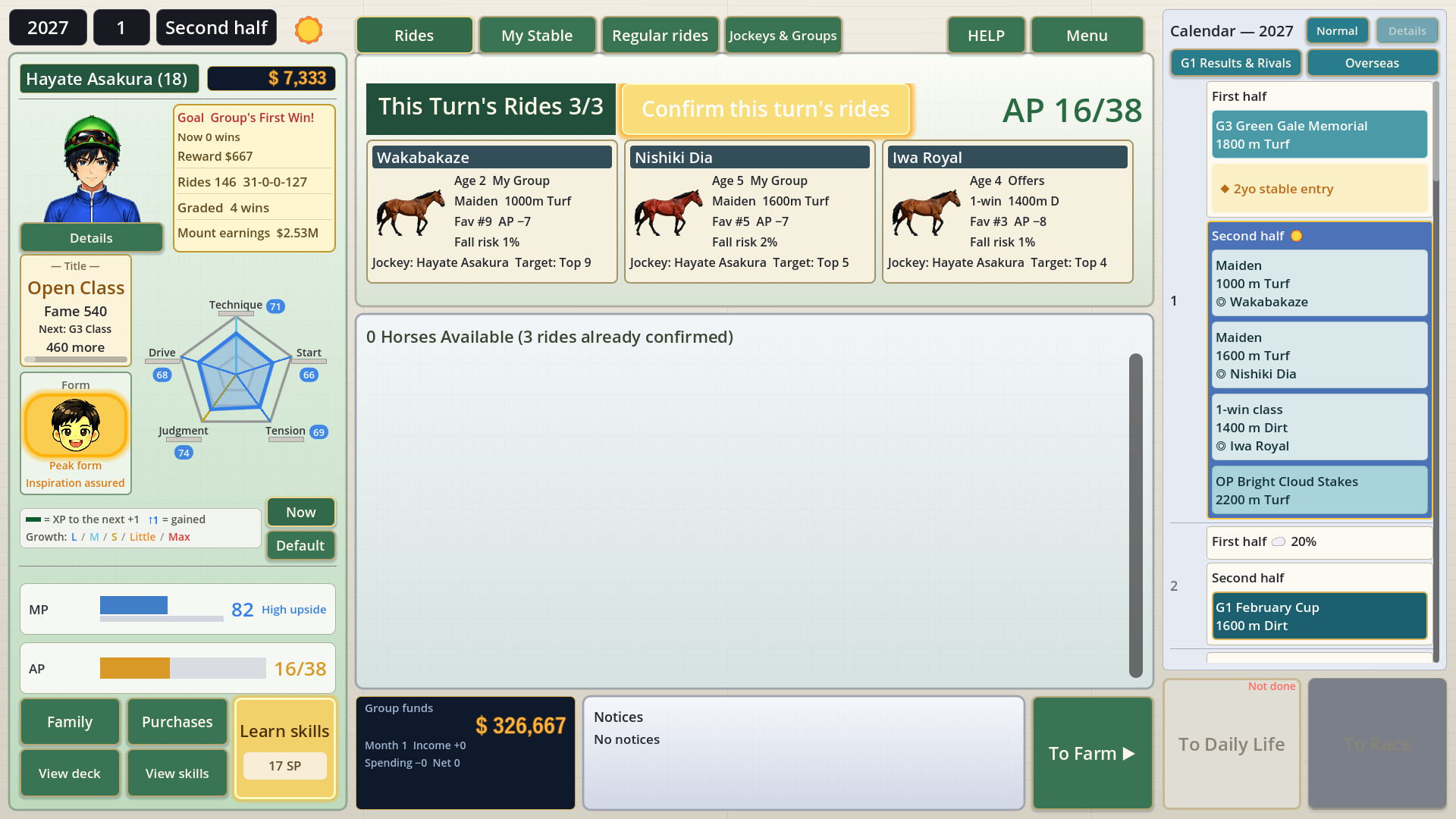Viewport: 1456px width, 819px height.
Task: Select the Maiden 1600 m Turf Nishiki Dia entry
Action: pyautogui.click(x=1319, y=356)
